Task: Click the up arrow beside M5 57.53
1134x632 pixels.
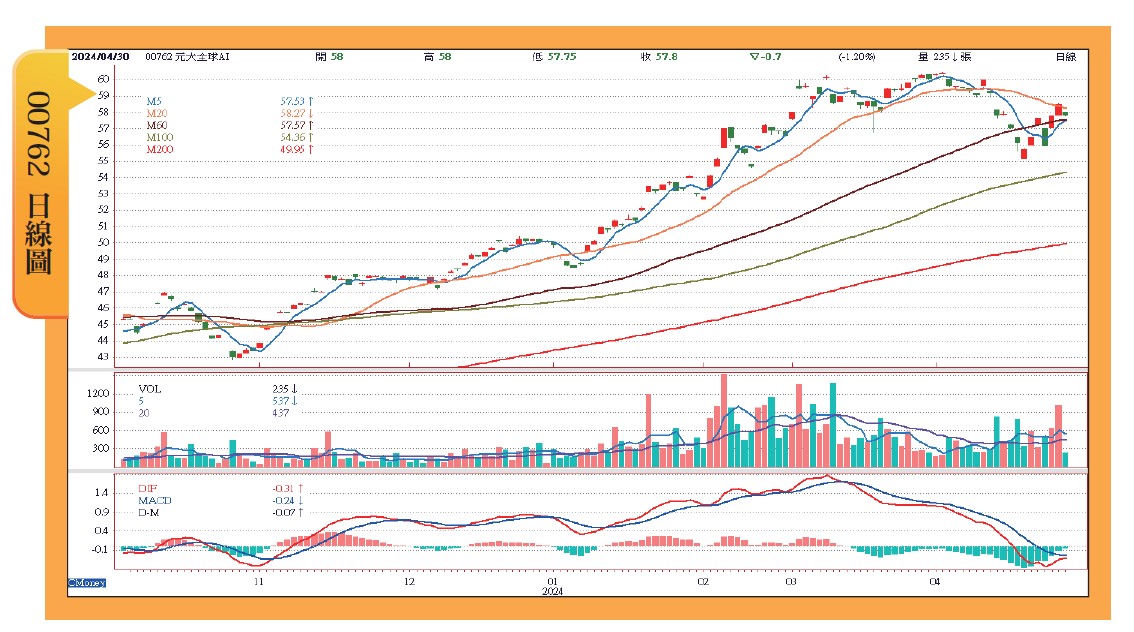Action: click(x=311, y=102)
